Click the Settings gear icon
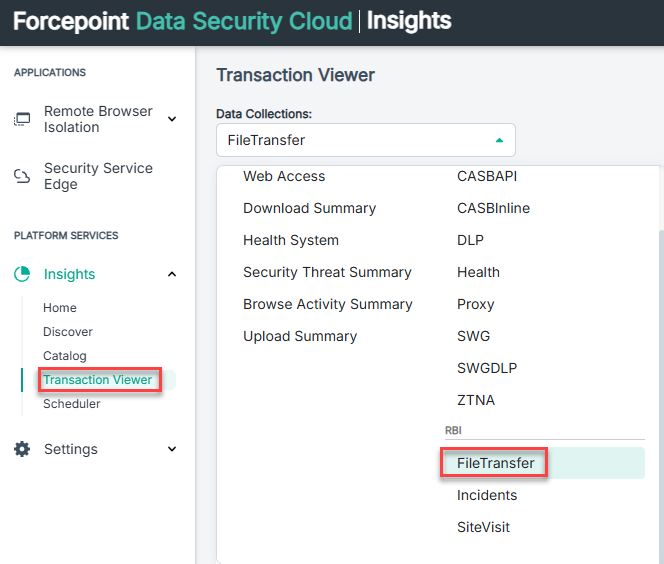The width and height of the screenshot is (664, 564). point(22,449)
